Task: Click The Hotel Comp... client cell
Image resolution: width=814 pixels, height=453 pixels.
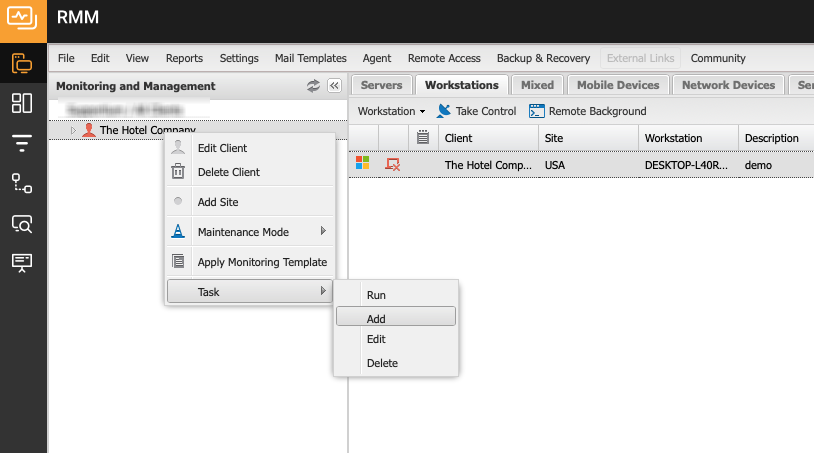Action: (x=489, y=165)
